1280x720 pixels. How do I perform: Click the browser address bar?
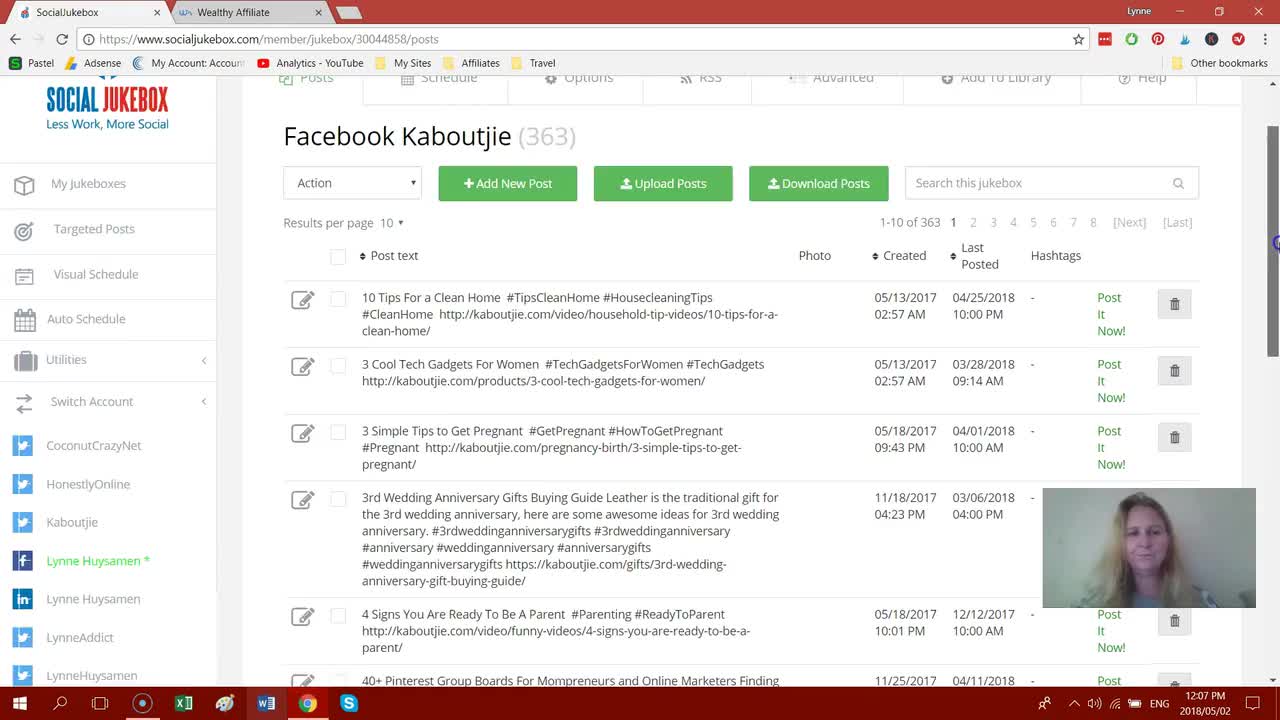pyautogui.click(x=580, y=39)
